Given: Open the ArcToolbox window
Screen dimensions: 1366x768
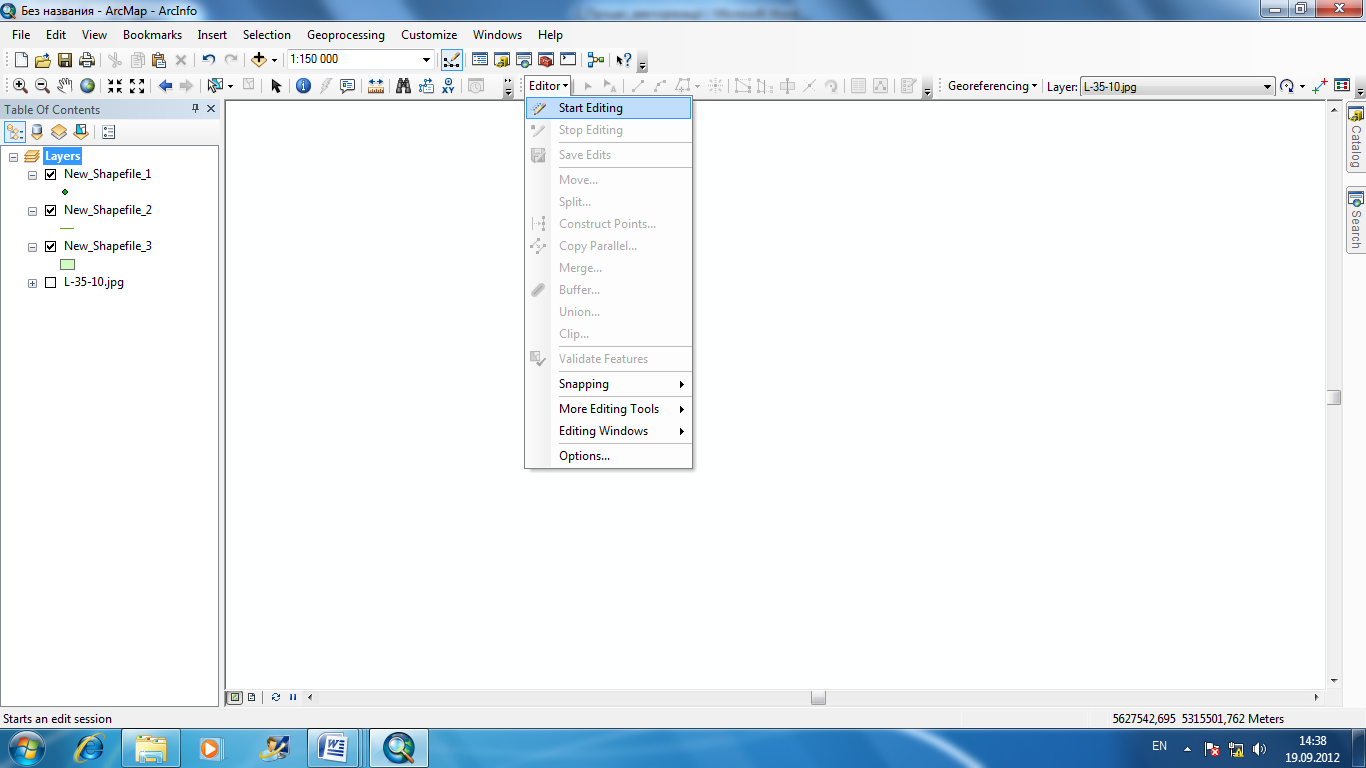Looking at the screenshot, I should pos(546,60).
